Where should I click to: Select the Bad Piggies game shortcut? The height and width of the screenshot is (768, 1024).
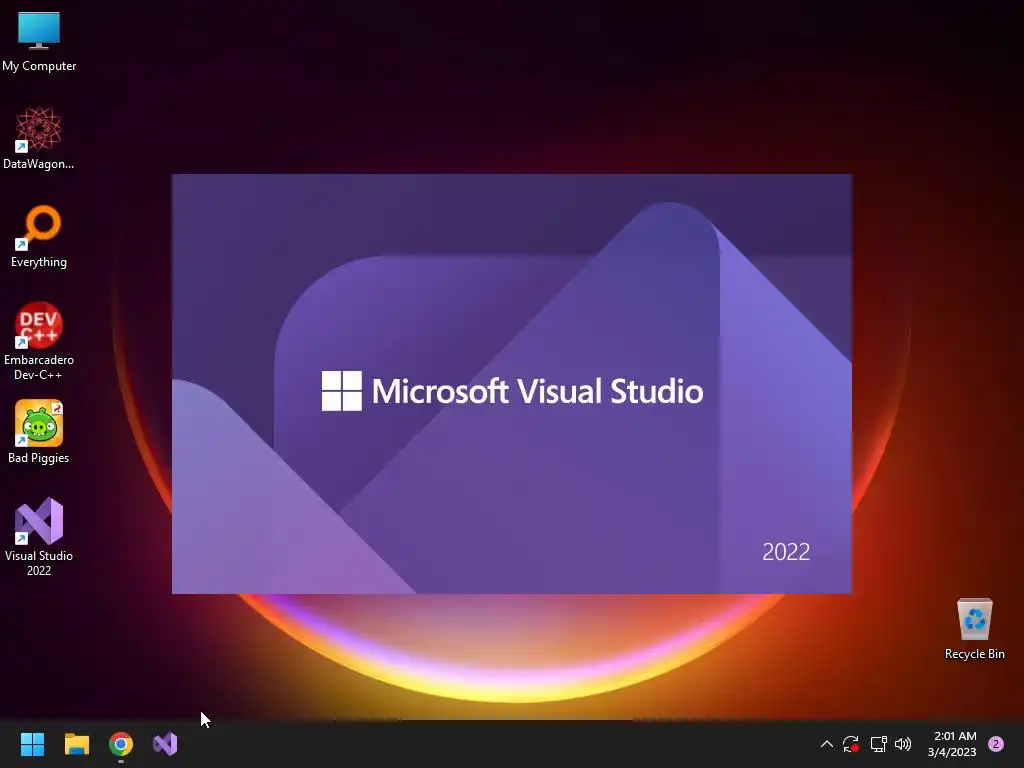tap(39, 432)
